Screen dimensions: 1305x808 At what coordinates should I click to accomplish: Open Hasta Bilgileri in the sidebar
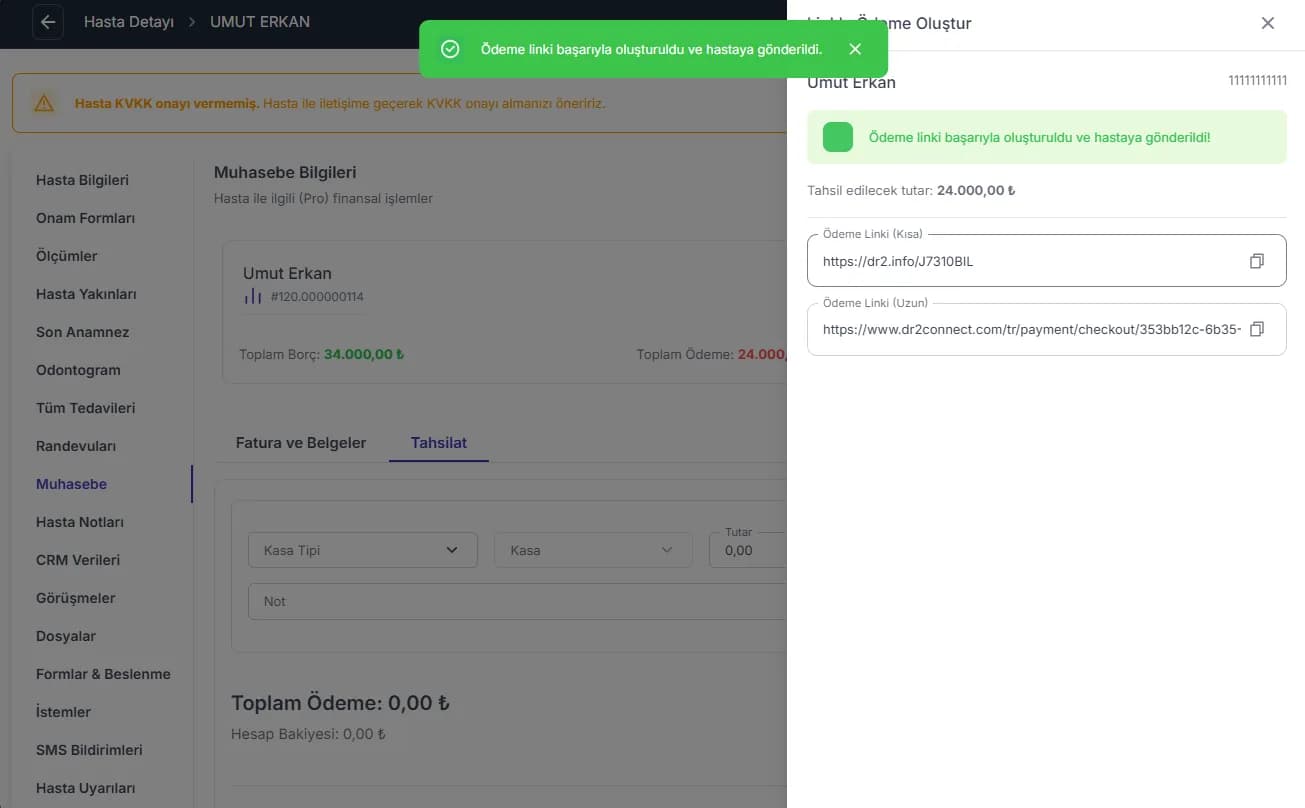(x=83, y=180)
